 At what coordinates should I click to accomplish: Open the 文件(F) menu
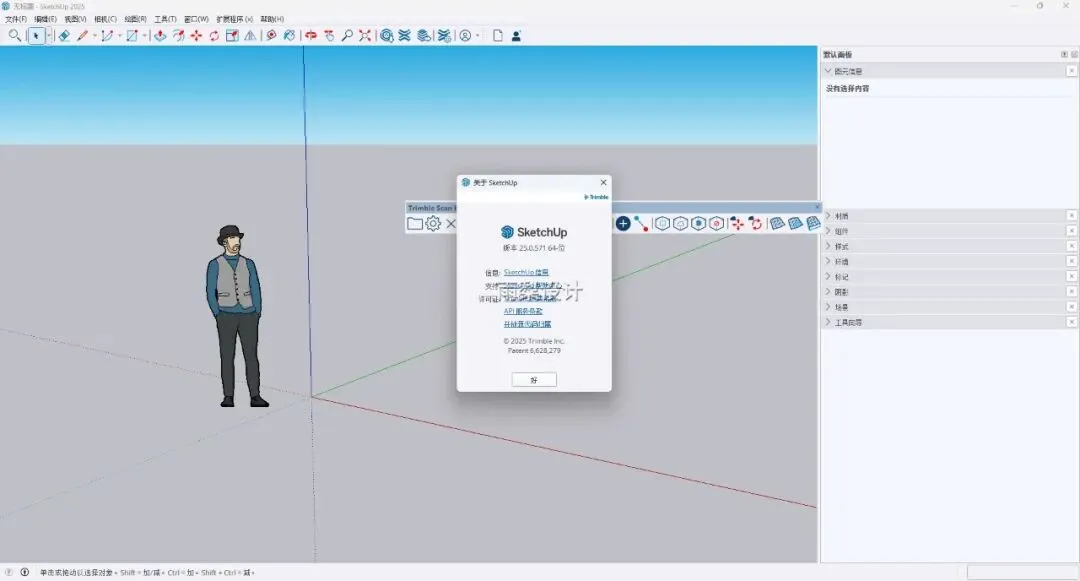(x=16, y=19)
